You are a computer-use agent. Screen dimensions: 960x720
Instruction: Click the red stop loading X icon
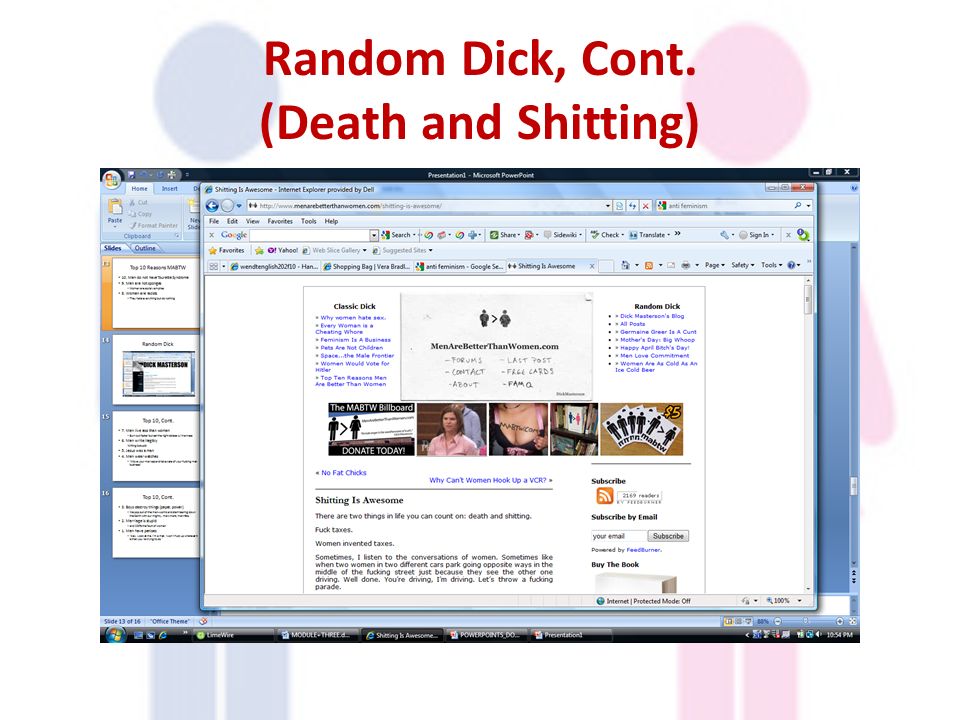coord(645,206)
